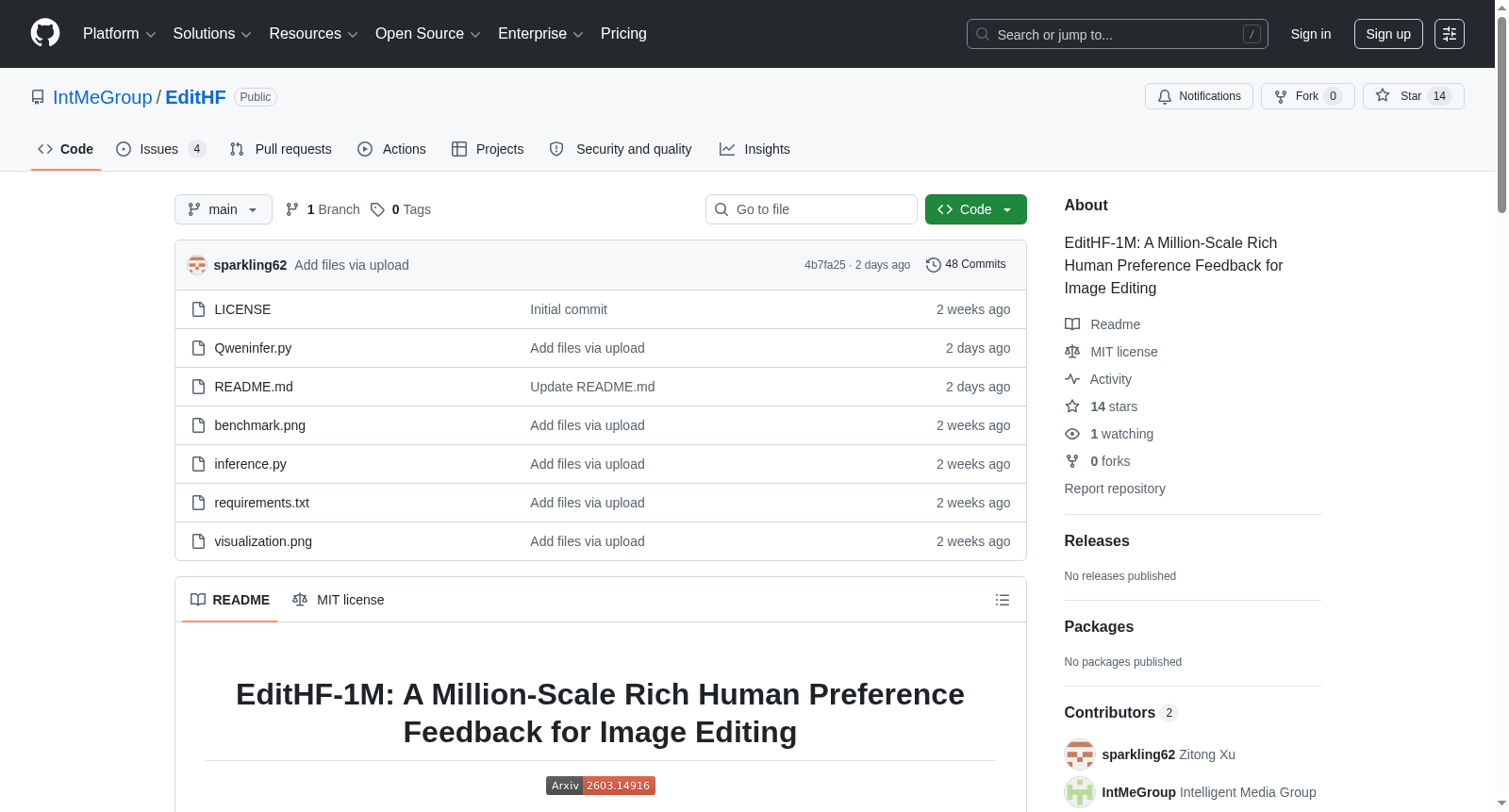Switch to the Actions tab
This screenshot has width=1509, height=812.
click(391, 149)
